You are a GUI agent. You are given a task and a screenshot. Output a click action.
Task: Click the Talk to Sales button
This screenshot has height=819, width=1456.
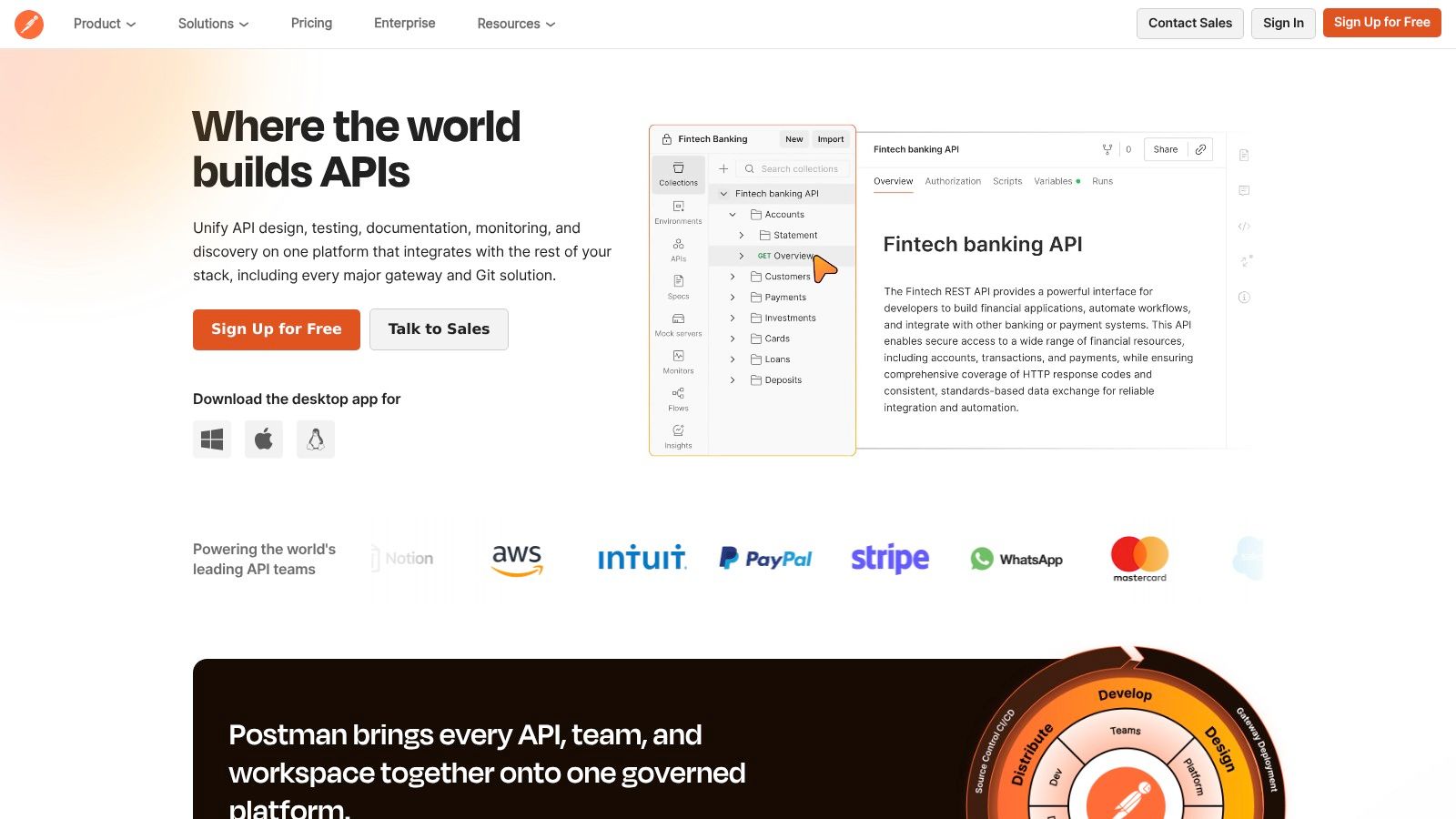point(439,329)
